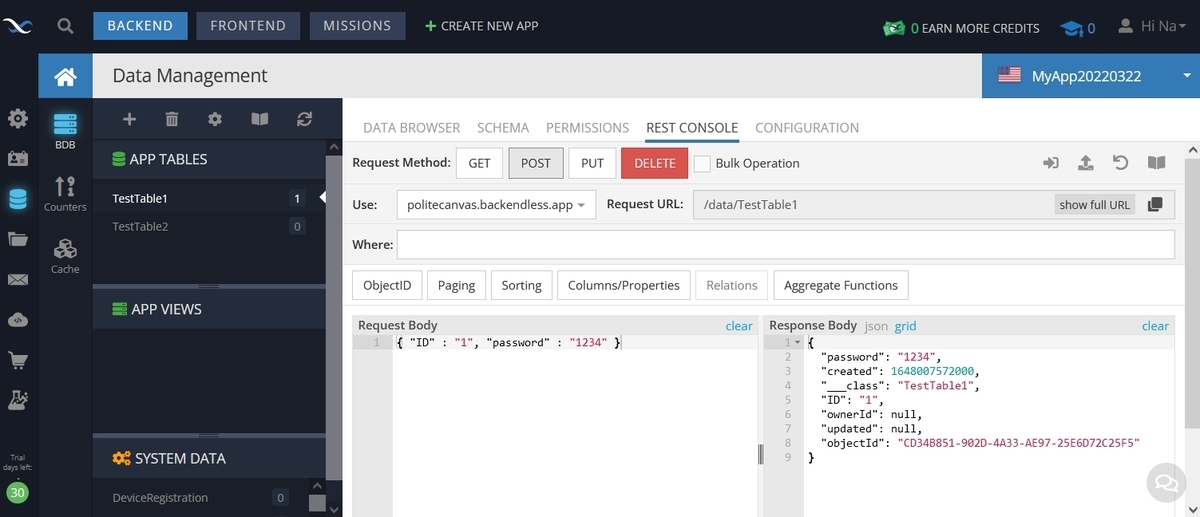Open the Cloud Code icon in sidebar
Image resolution: width=1200 pixels, height=517 pixels.
pos(18,320)
